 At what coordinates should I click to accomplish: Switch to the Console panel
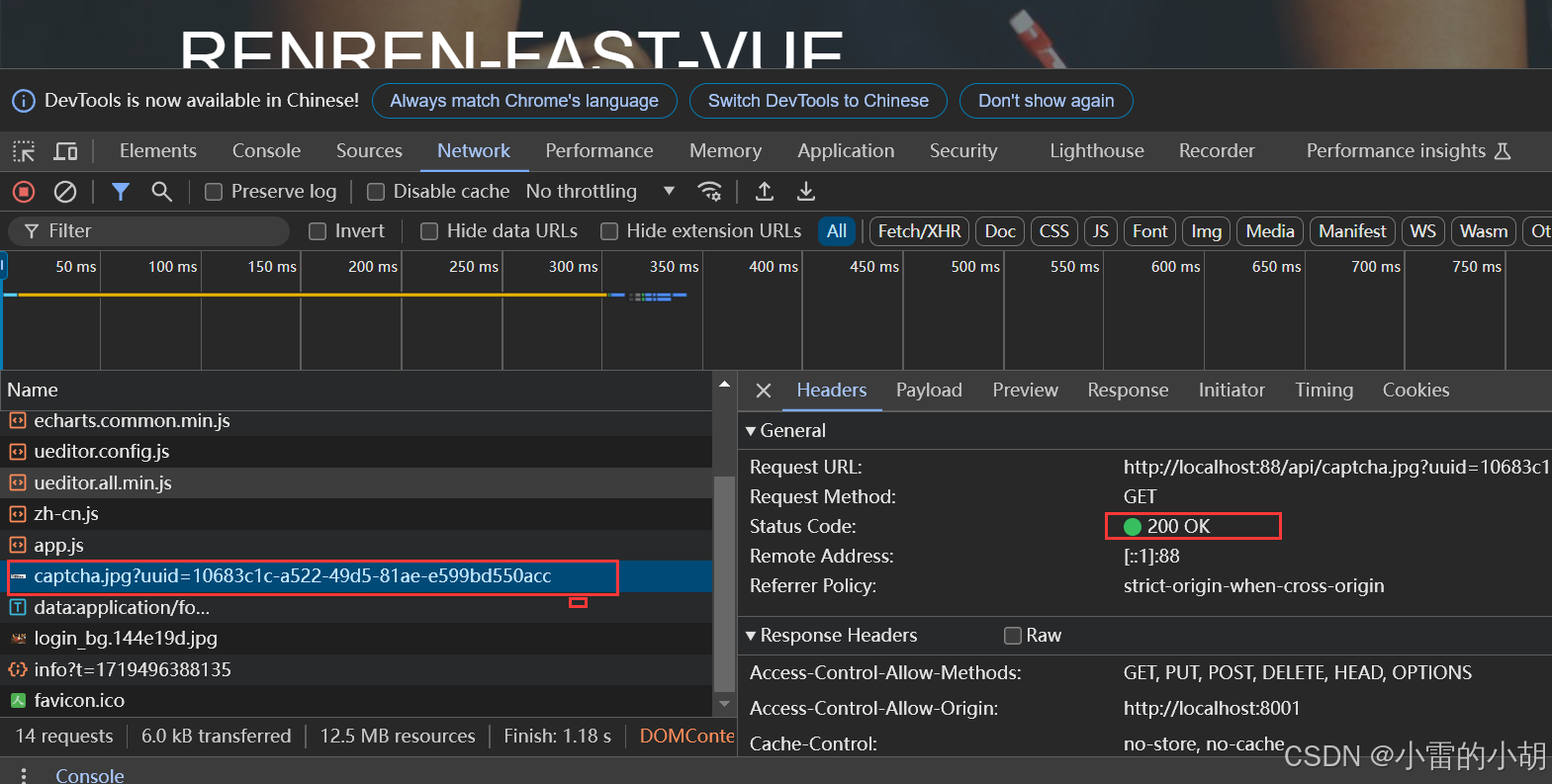(x=266, y=151)
